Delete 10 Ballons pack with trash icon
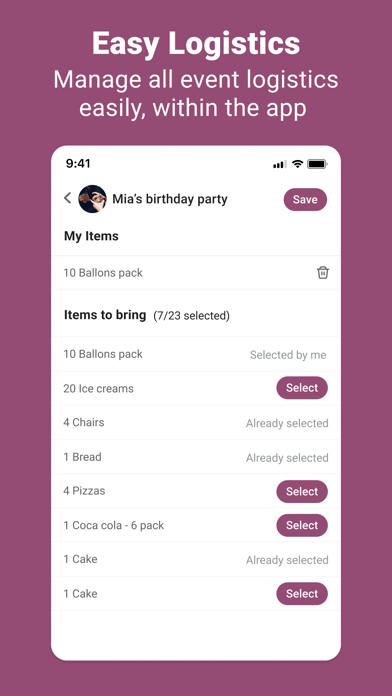 [x=323, y=273]
